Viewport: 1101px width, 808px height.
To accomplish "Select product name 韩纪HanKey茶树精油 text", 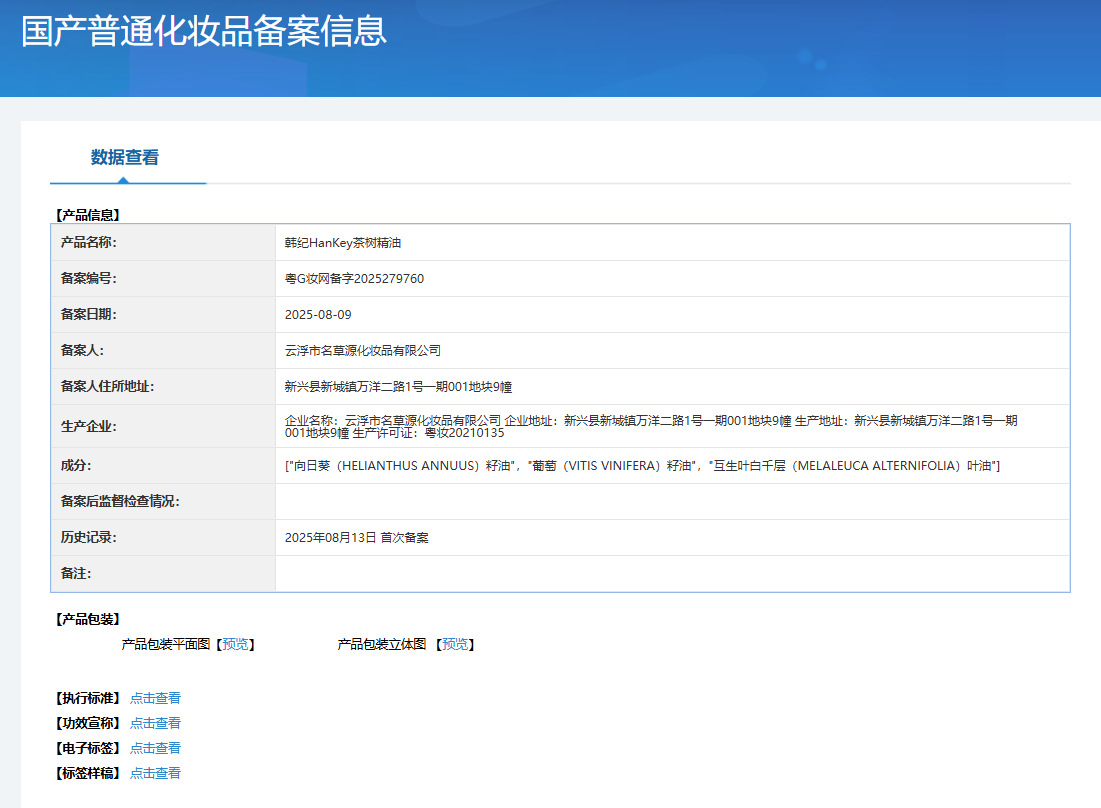I will pyautogui.click(x=343, y=243).
